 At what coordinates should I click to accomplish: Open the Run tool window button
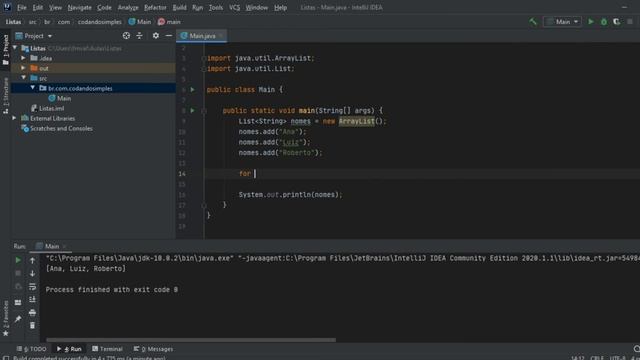pyautogui.click(x=69, y=349)
